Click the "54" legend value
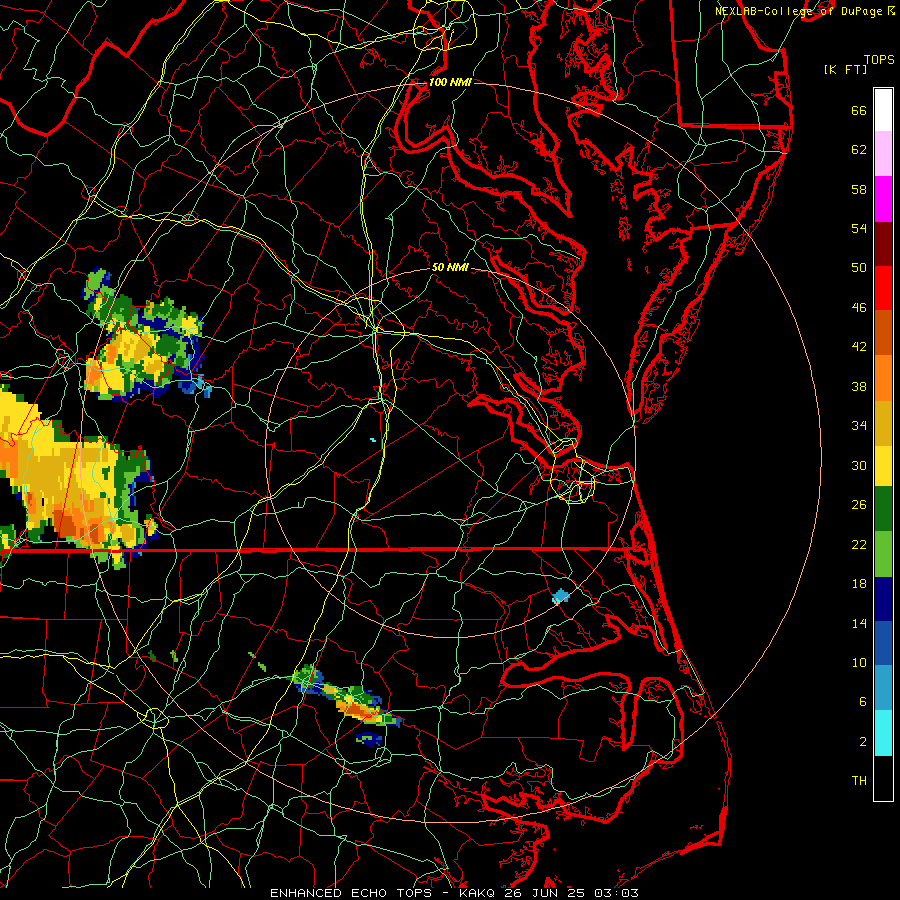Screen dimensions: 900x900 point(859,228)
